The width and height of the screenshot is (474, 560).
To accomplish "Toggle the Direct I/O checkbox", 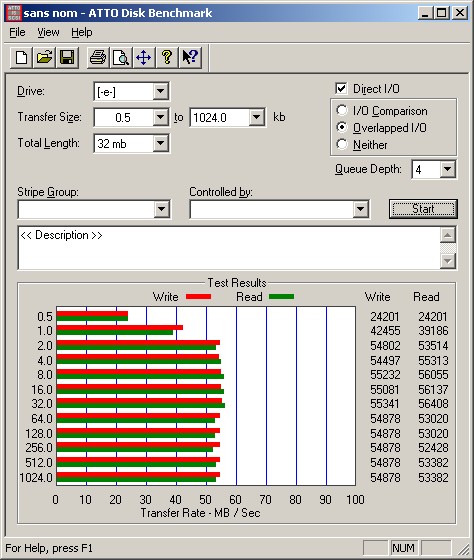I will 341,89.
